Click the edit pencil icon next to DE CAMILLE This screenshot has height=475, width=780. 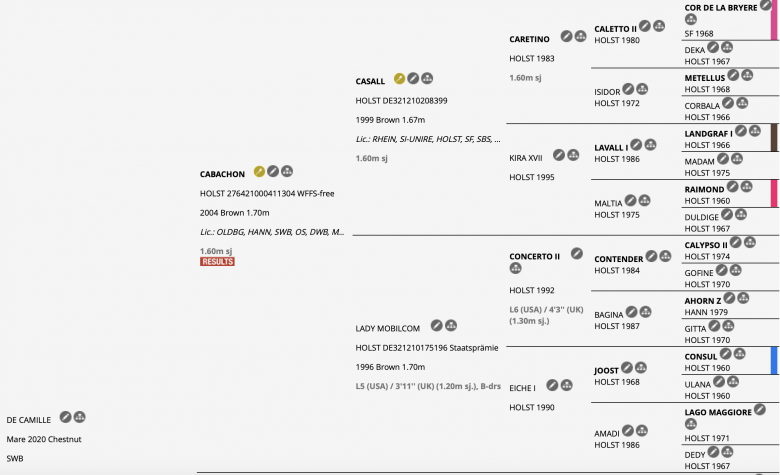pyautogui.click(x=65, y=417)
